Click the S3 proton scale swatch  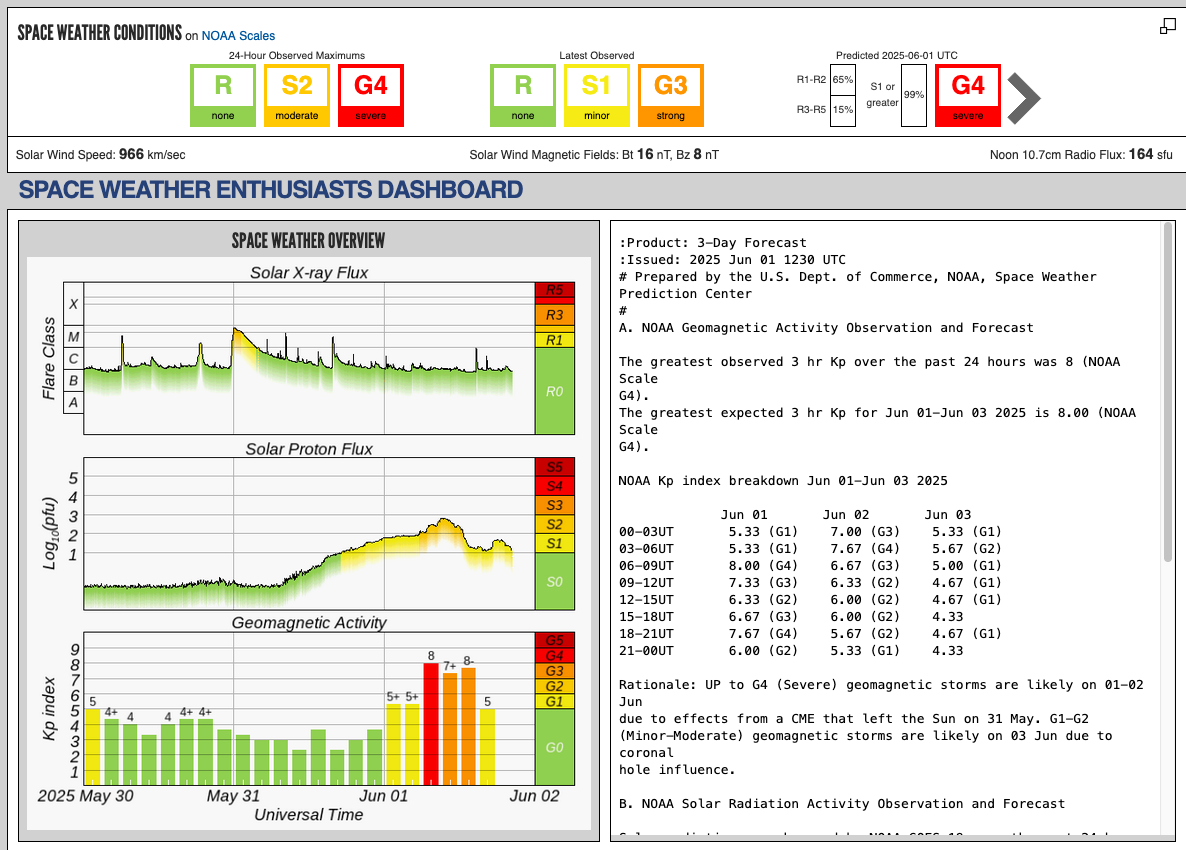click(x=554, y=505)
